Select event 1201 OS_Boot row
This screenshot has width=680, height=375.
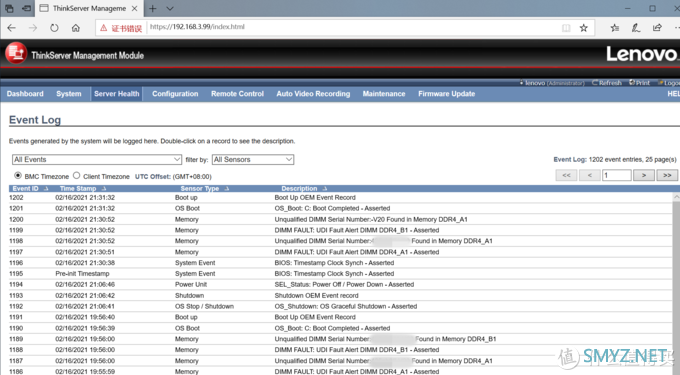click(x=340, y=209)
